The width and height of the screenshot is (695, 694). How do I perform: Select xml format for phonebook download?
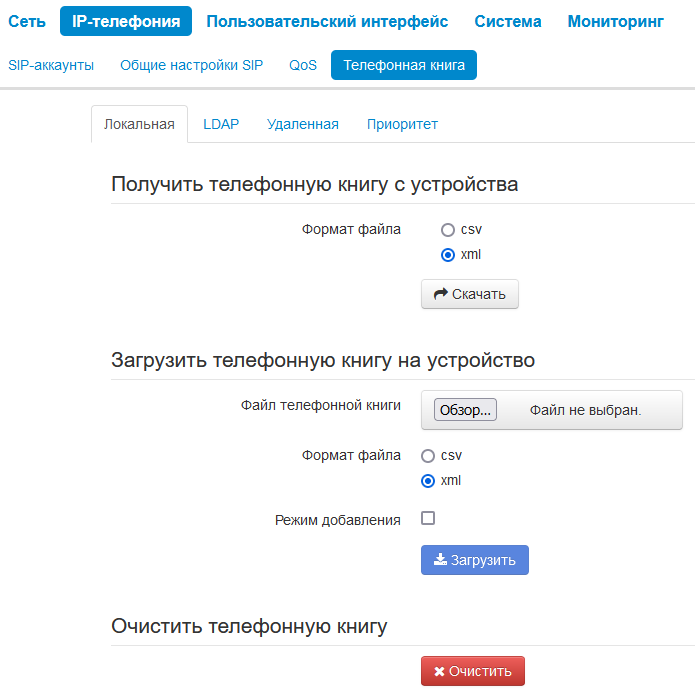coord(448,255)
